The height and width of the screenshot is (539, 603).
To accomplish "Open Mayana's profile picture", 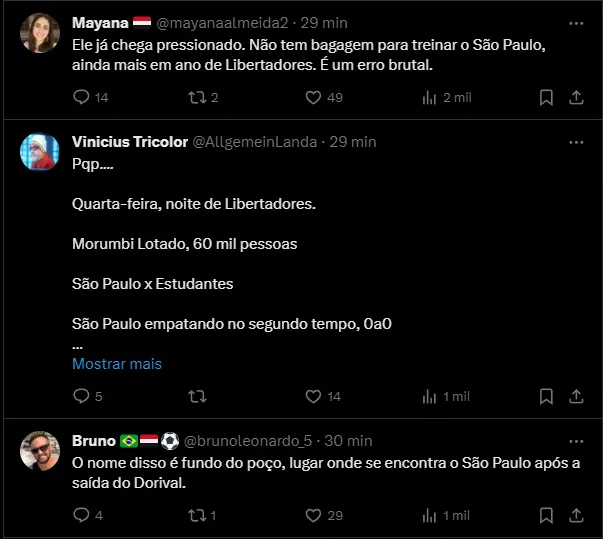I will (x=39, y=33).
